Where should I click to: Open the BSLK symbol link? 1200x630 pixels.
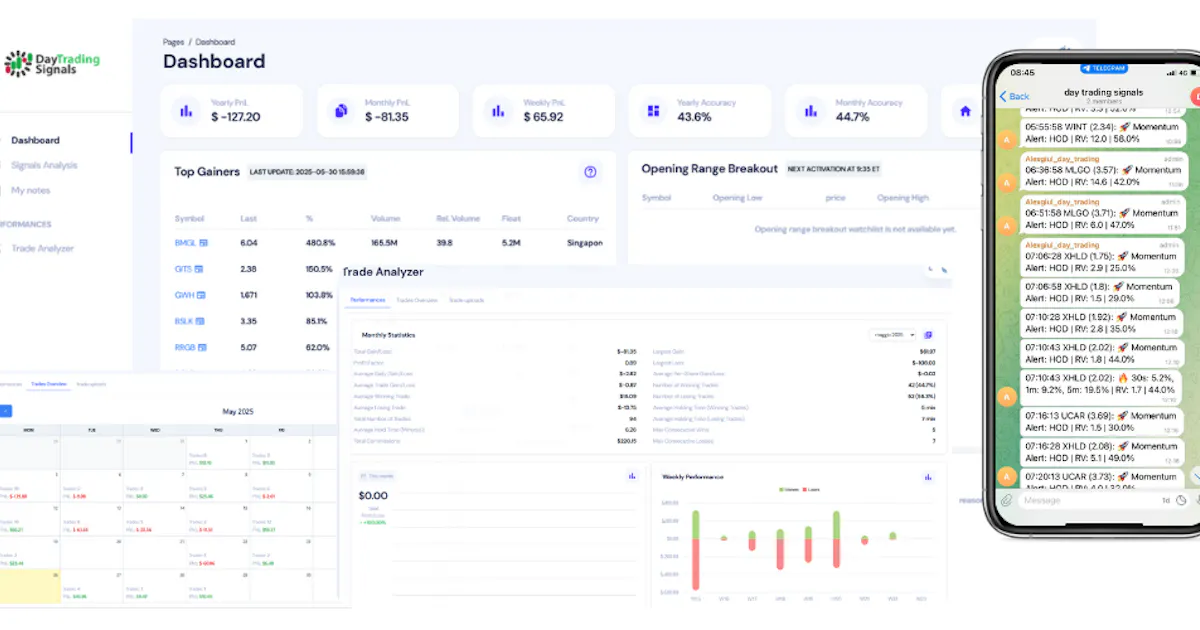coord(184,321)
